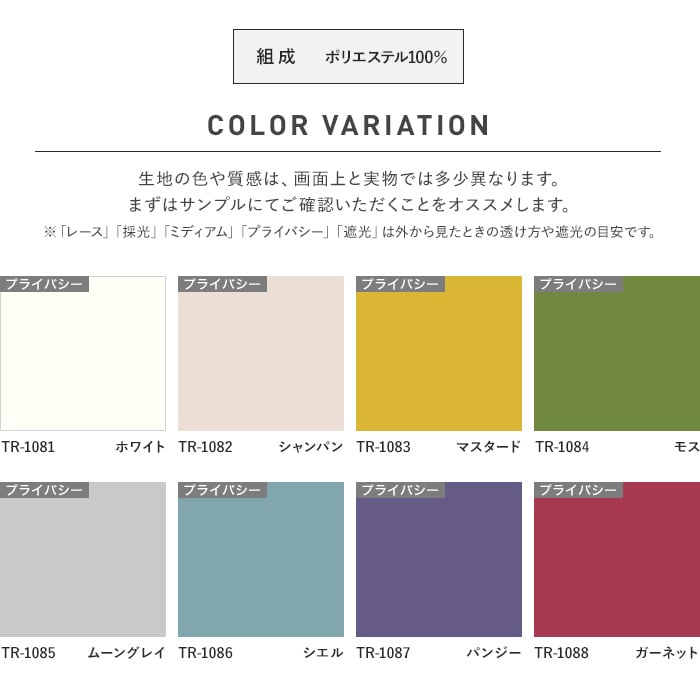The width and height of the screenshot is (700, 700).
Task: Click the TR-1086 product code label
Action: pos(206,653)
